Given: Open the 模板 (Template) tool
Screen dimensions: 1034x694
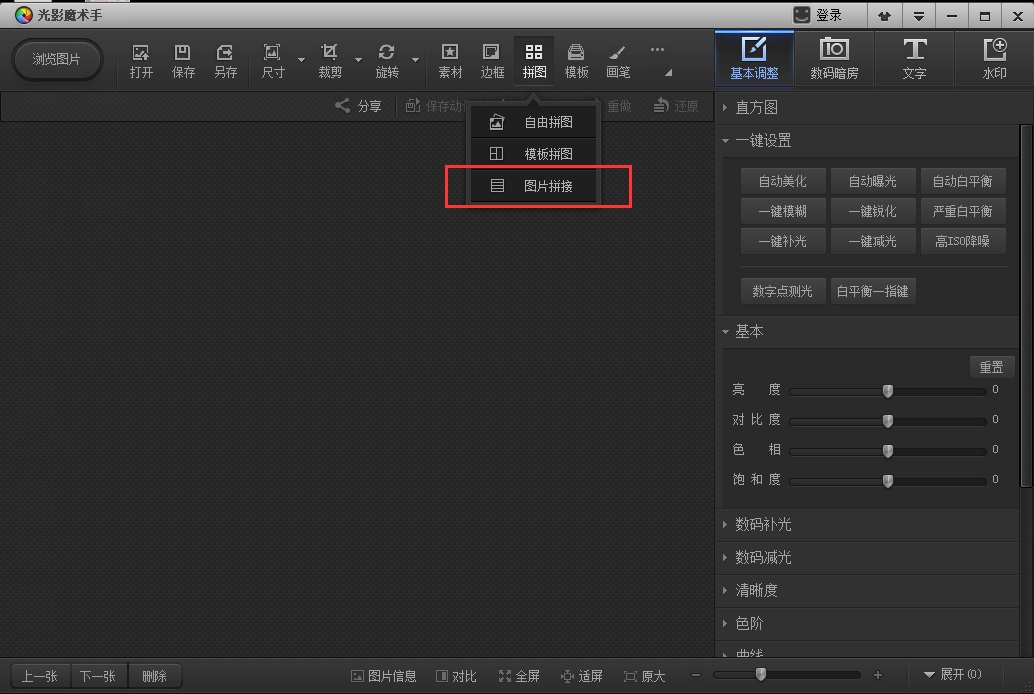Looking at the screenshot, I should [x=576, y=60].
